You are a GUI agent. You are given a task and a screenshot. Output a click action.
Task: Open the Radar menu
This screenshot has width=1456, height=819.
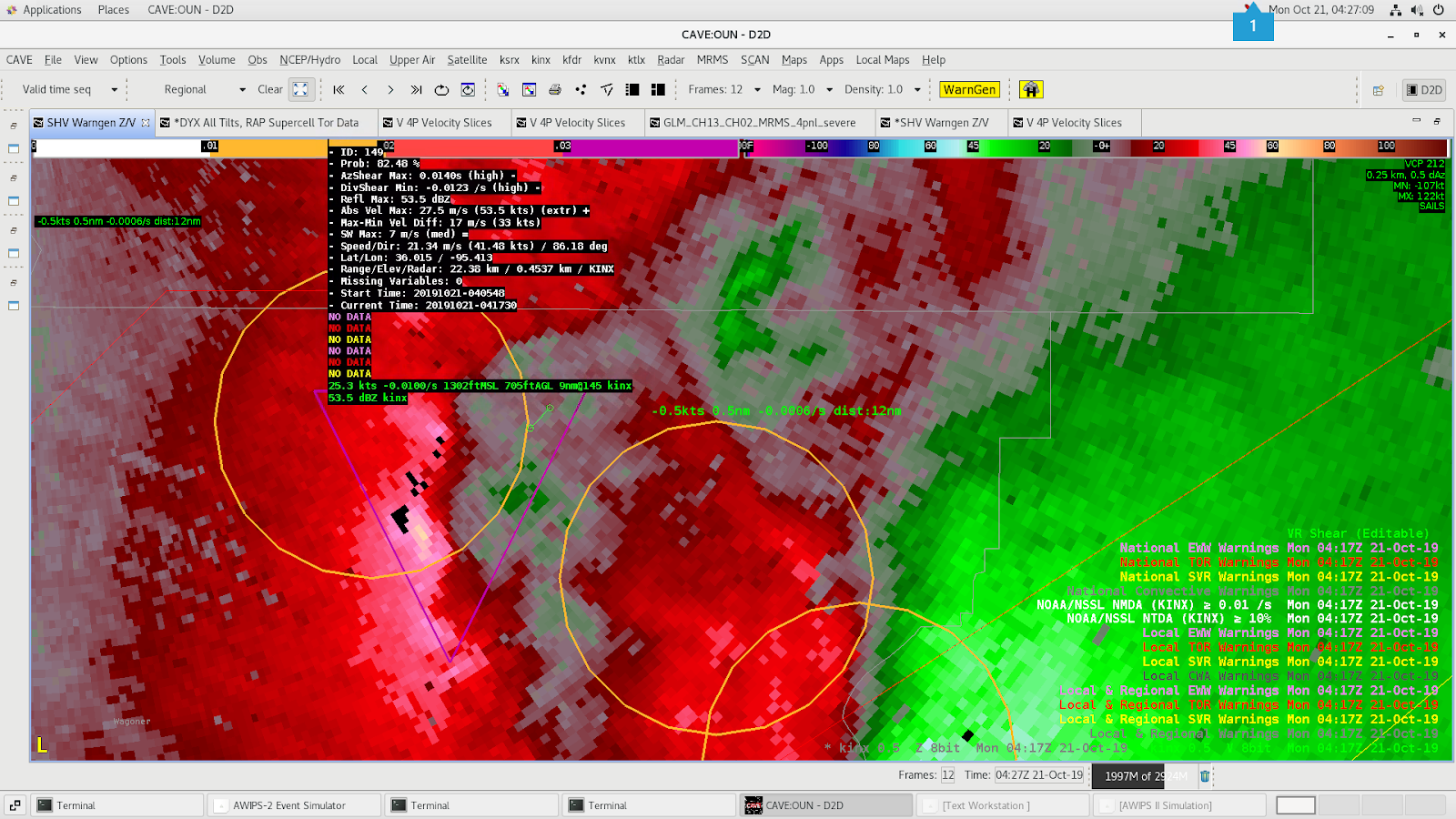point(671,60)
